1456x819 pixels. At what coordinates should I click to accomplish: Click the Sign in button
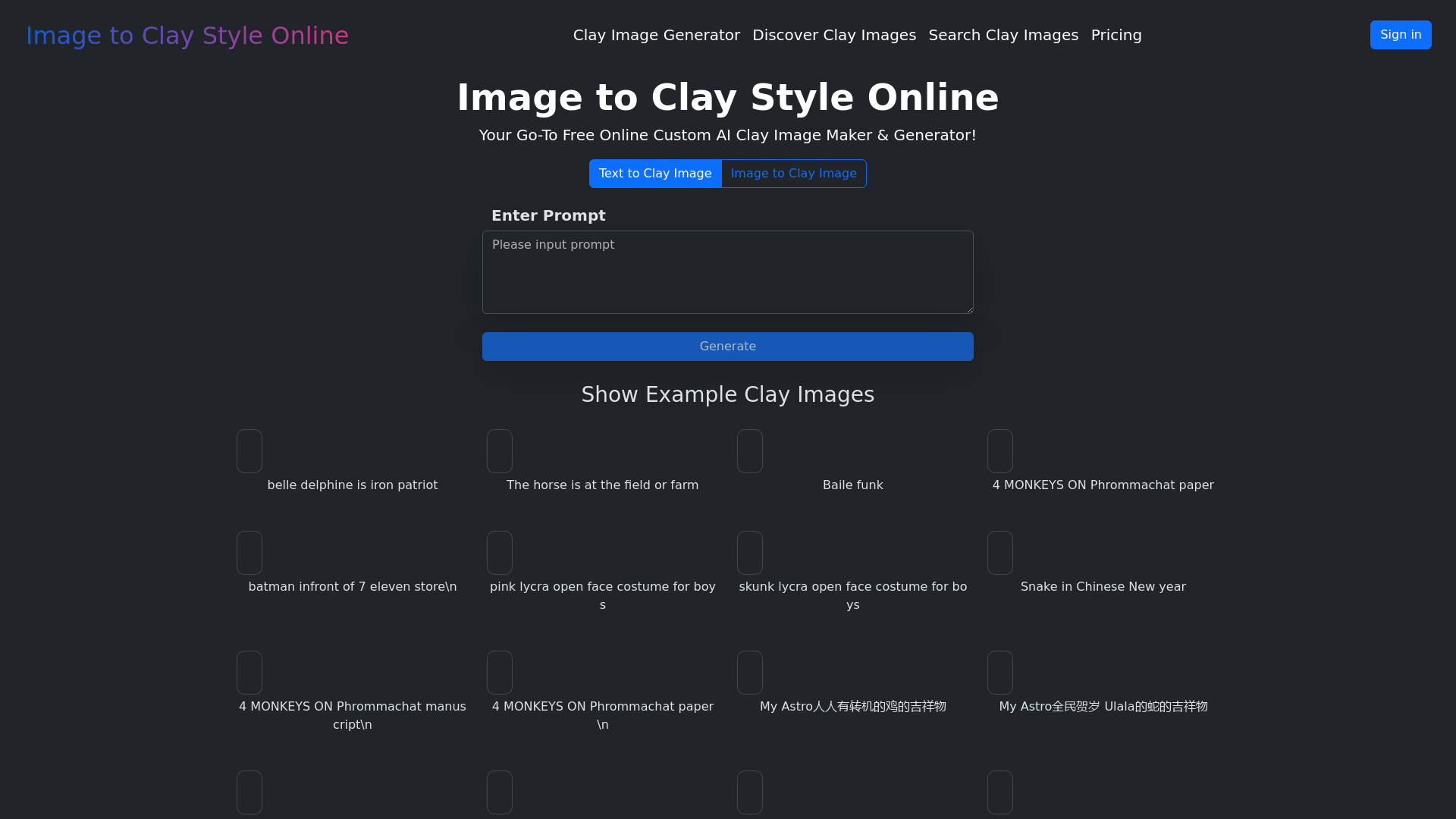tap(1401, 35)
